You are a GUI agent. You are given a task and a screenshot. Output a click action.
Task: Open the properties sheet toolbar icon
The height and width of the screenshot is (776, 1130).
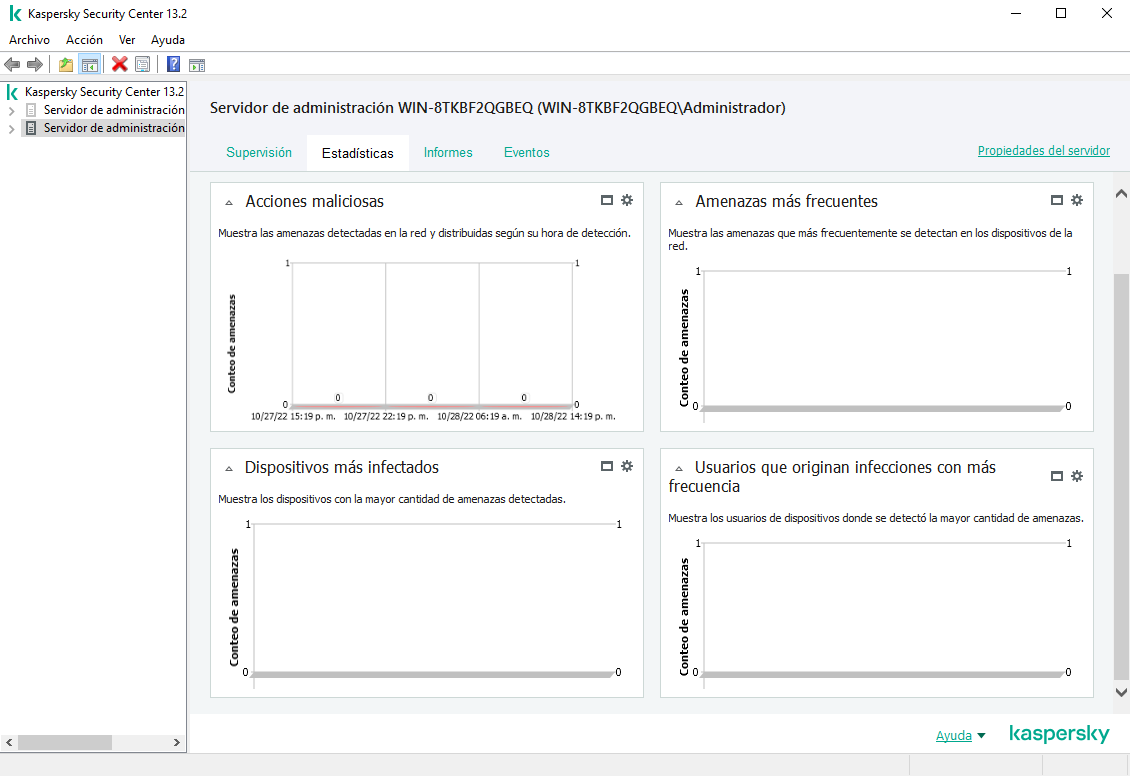click(143, 65)
